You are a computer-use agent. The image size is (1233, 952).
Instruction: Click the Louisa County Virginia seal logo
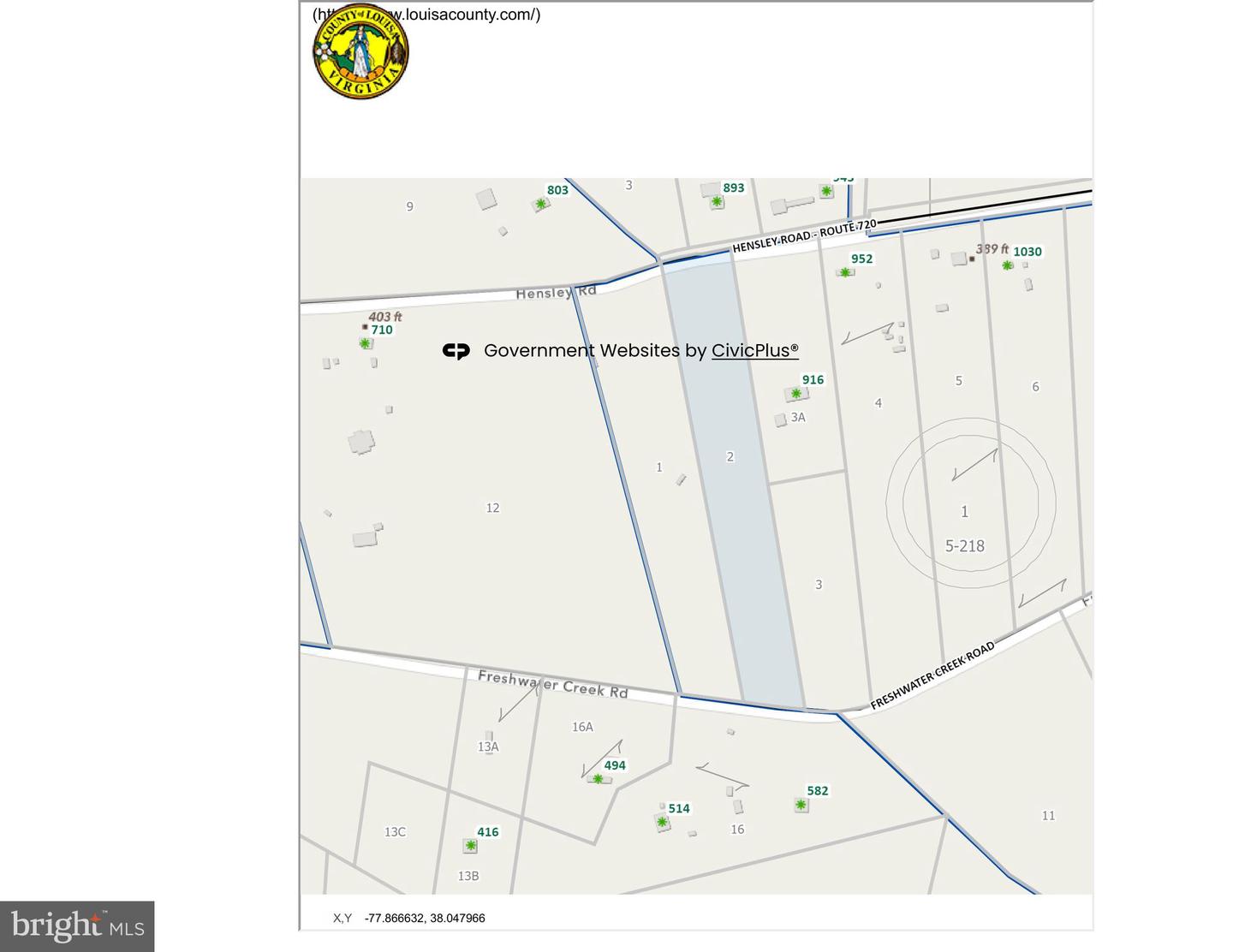click(x=360, y=51)
